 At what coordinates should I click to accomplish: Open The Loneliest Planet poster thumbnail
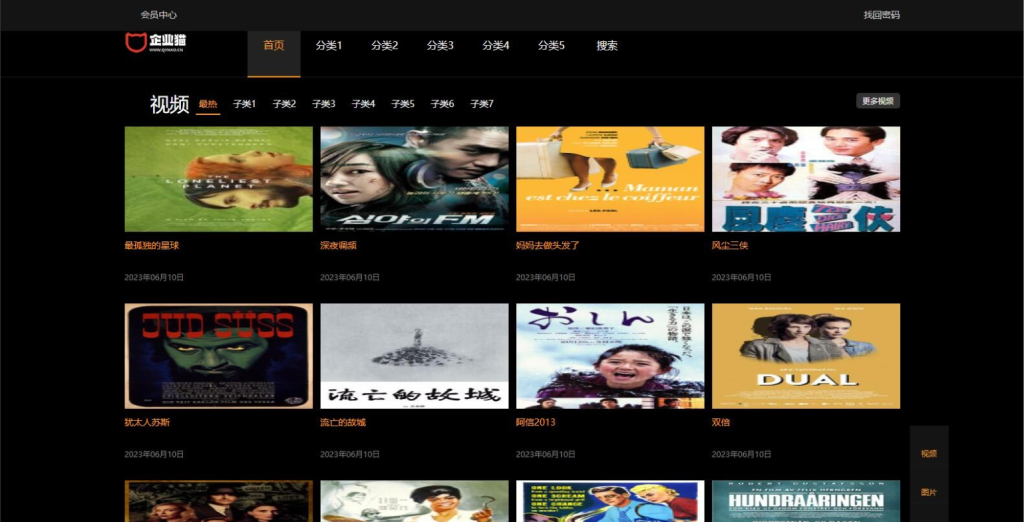point(218,179)
